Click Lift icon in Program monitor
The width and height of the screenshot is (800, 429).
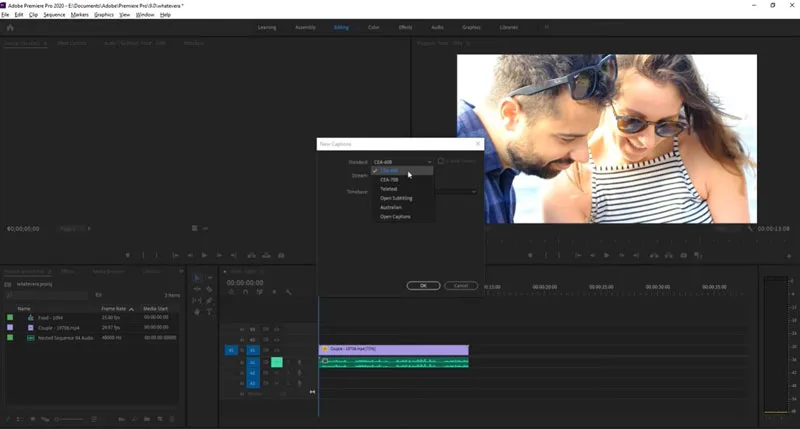click(654, 255)
